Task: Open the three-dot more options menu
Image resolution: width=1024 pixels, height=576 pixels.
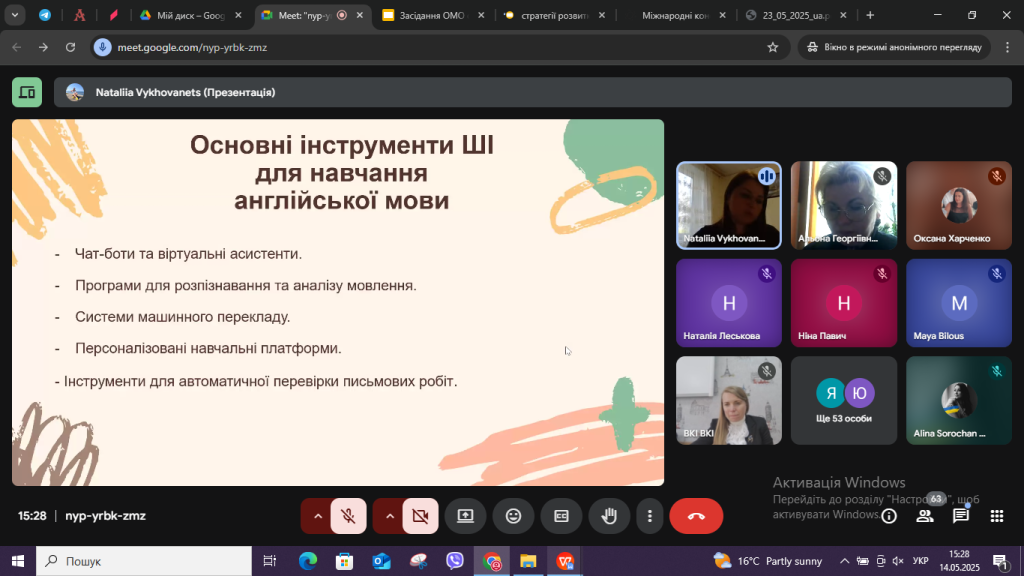Action: [x=650, y=516]
